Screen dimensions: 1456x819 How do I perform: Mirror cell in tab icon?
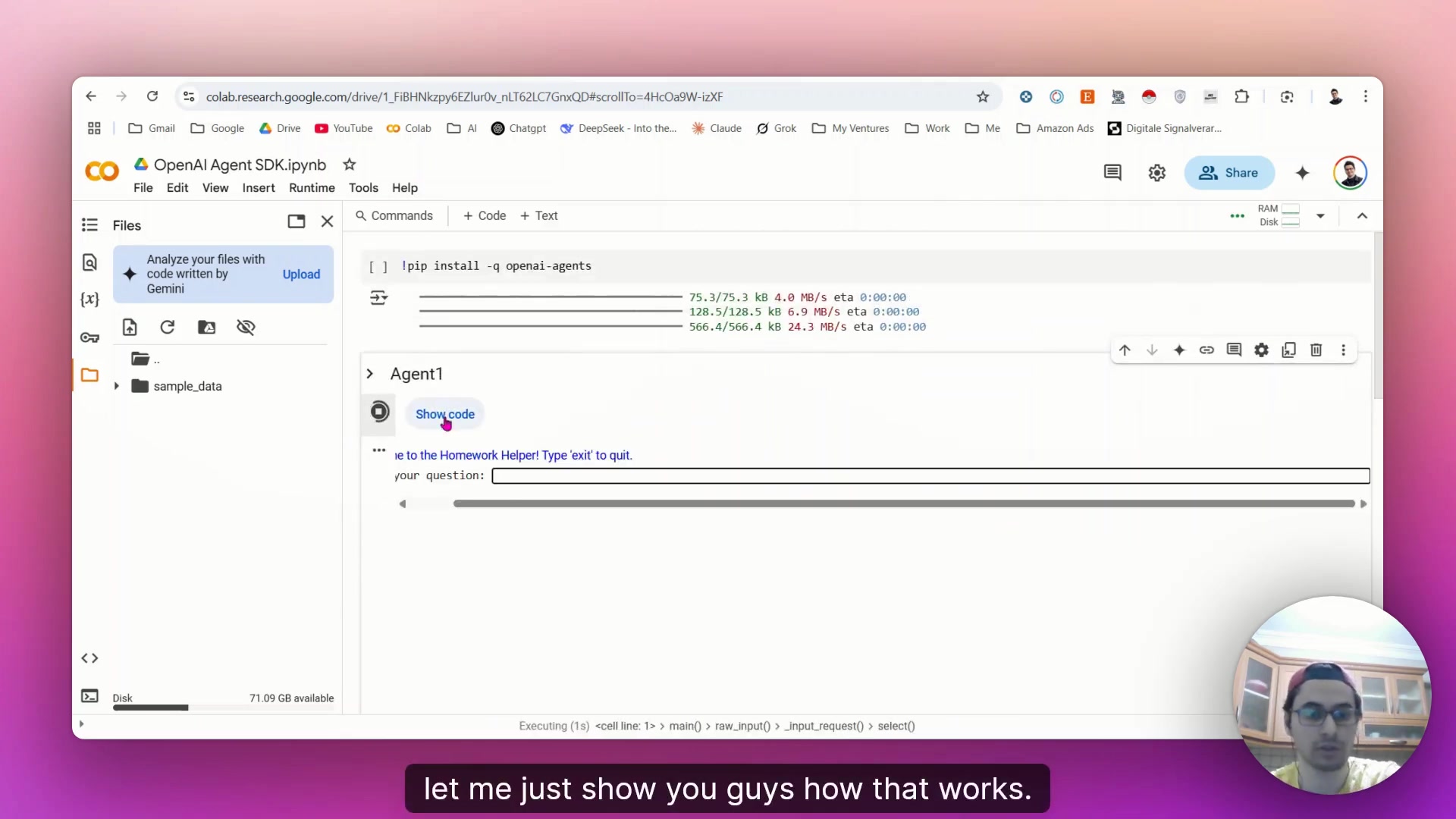[1288, 350]
